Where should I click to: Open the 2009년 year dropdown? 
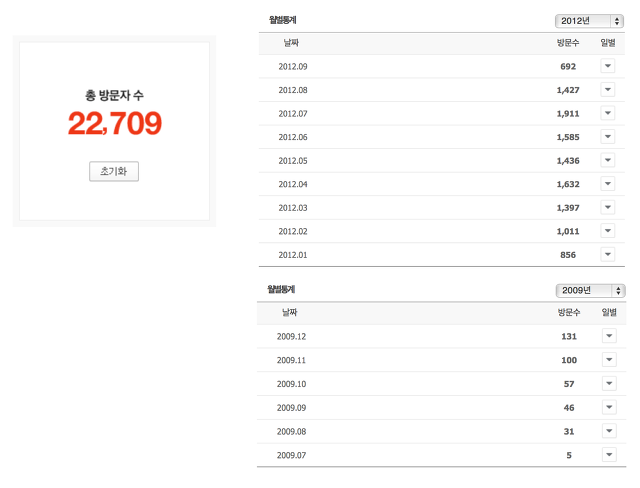[x=590, y=291]
